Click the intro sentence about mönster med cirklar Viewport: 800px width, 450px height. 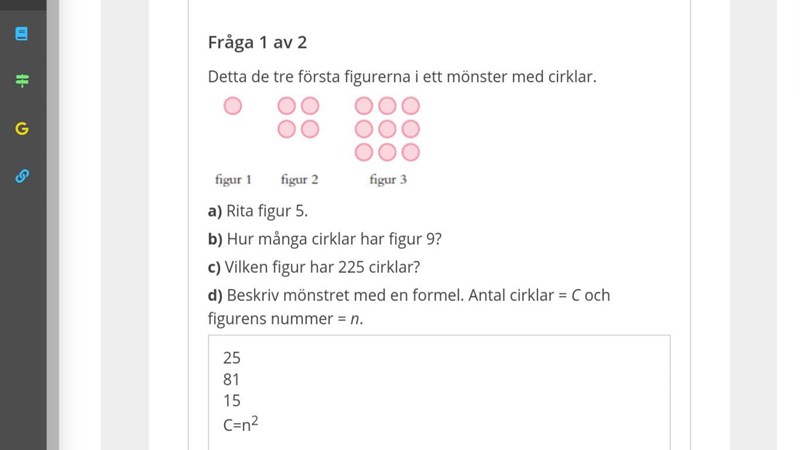click(401, 76)
